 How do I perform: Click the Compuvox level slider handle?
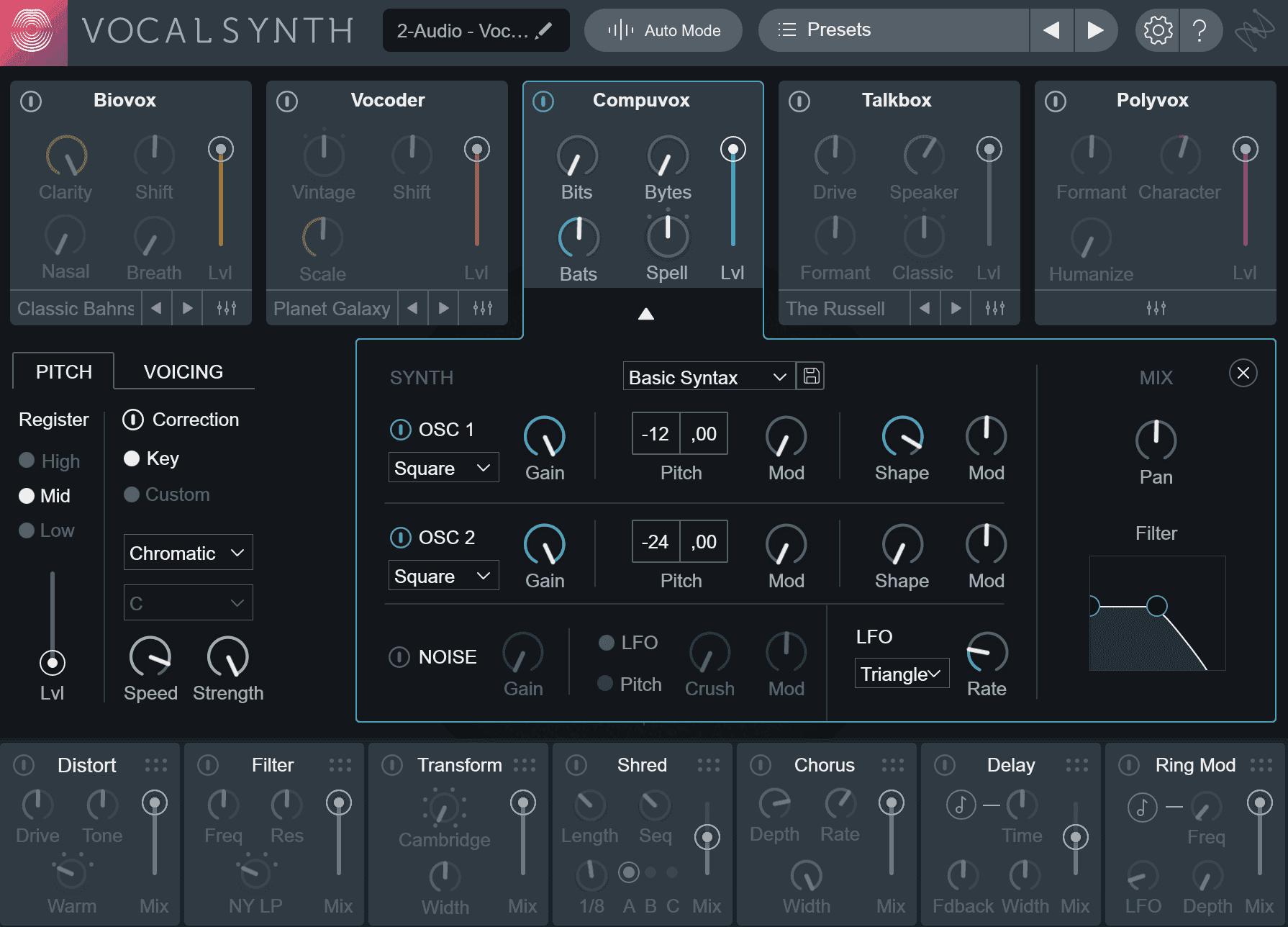733,149
